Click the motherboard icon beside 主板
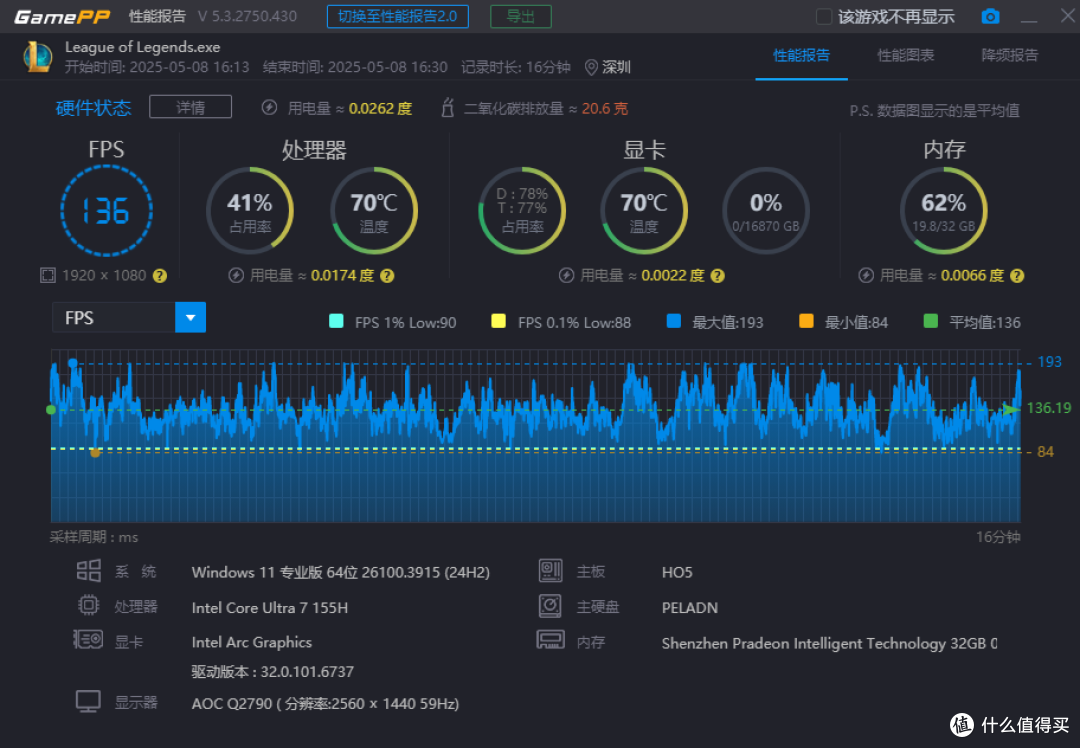1080x748 pixels. (550, 570)
